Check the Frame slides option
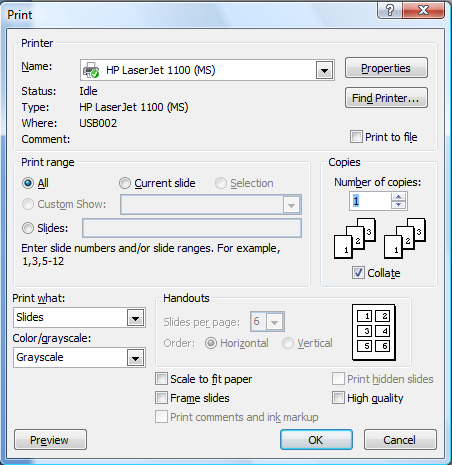Viewport: 452px width, 465px height. coord(161,398)
